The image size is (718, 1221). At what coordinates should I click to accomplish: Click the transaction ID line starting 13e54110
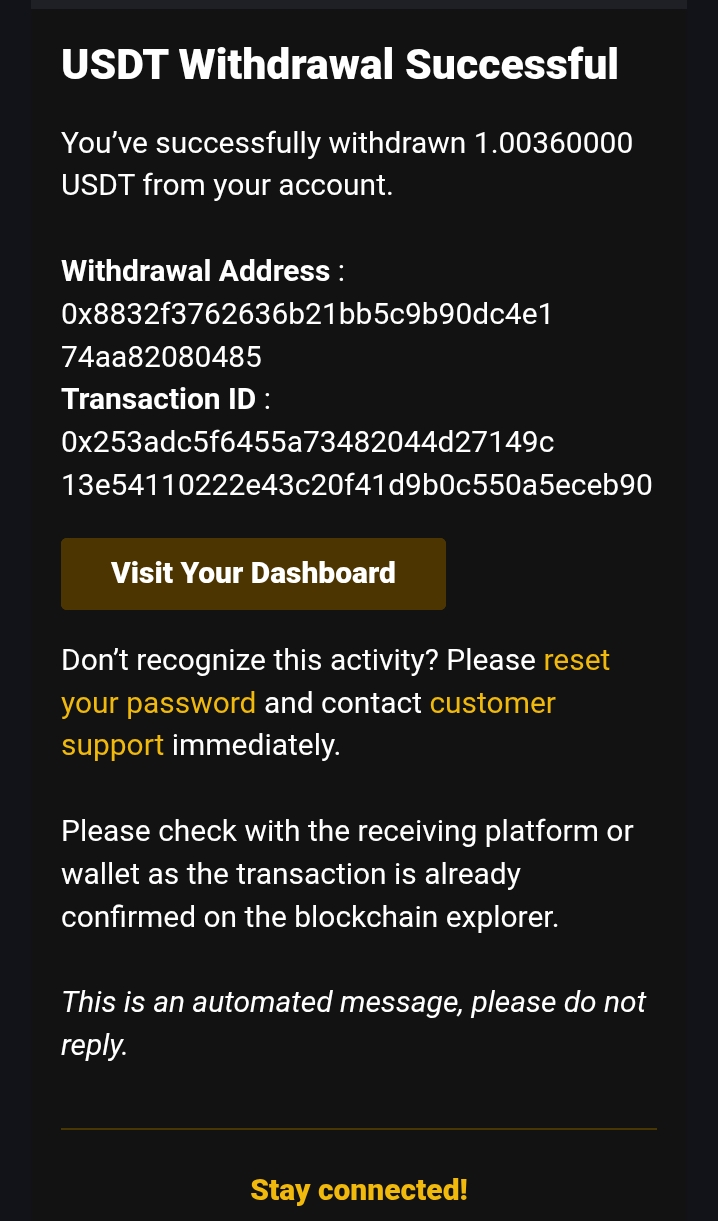pos(356,485)
